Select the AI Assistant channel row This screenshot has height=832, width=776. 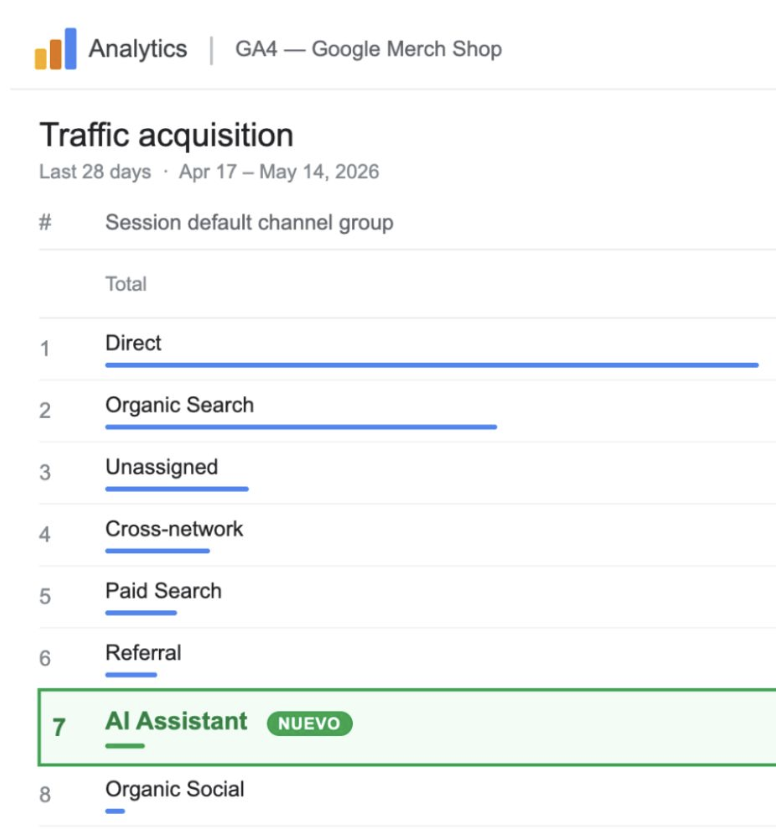coord(407,727)
